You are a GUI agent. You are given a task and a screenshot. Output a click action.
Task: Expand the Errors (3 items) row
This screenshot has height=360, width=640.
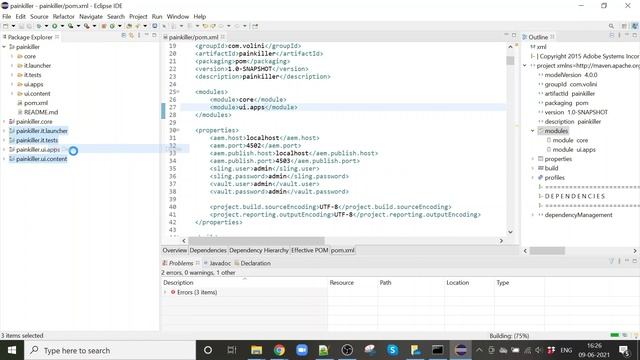point(165,292)
